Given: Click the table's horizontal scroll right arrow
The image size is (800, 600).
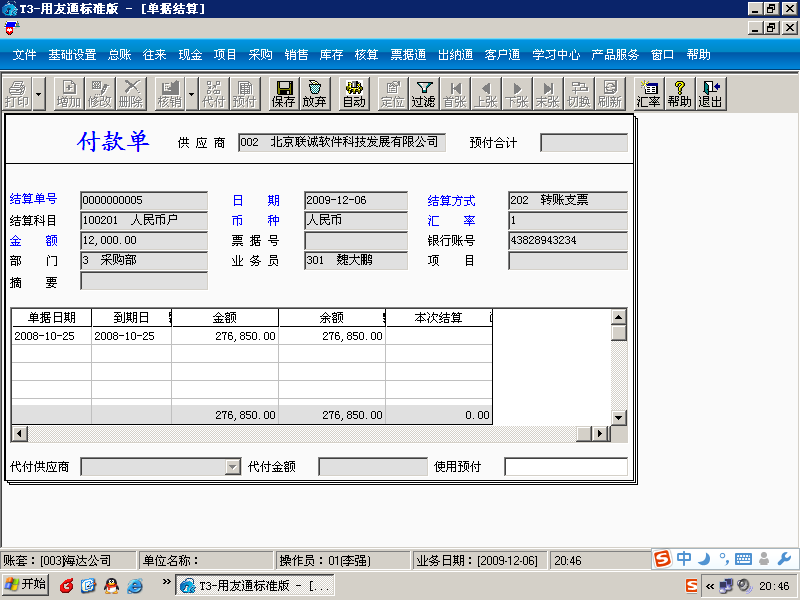Looking at the screenshot, I should pos(600,434).
